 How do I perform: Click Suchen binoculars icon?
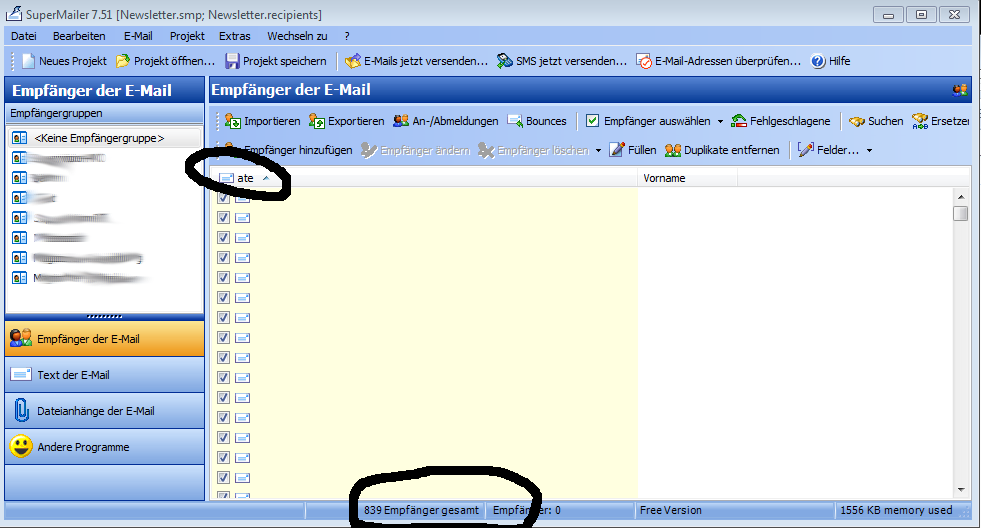coord(856,121)
